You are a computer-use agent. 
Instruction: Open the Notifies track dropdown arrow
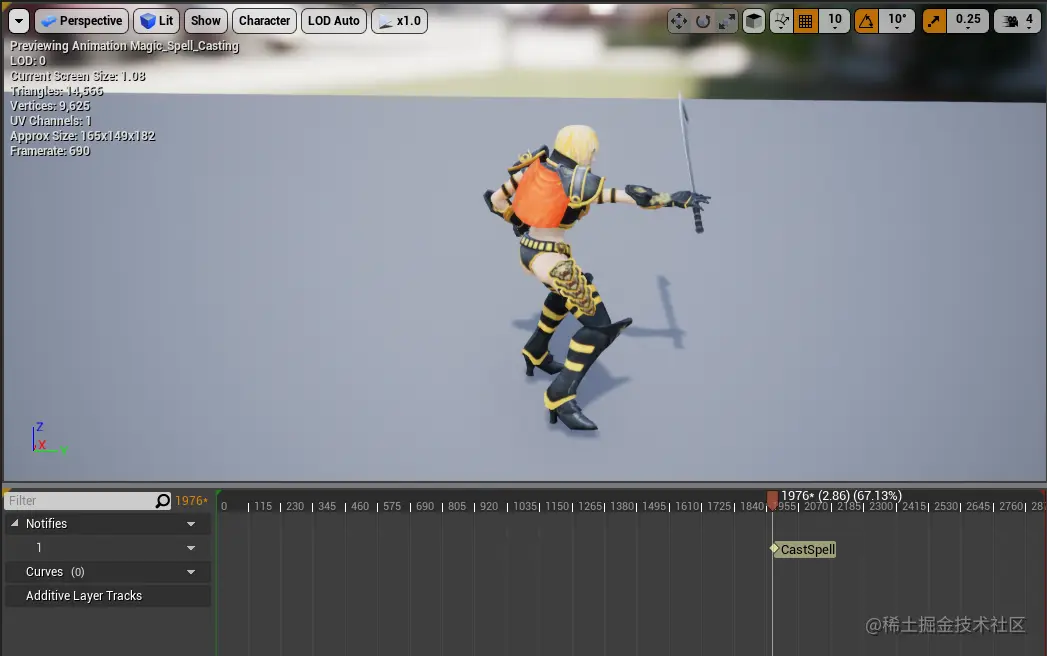[191, 524]
